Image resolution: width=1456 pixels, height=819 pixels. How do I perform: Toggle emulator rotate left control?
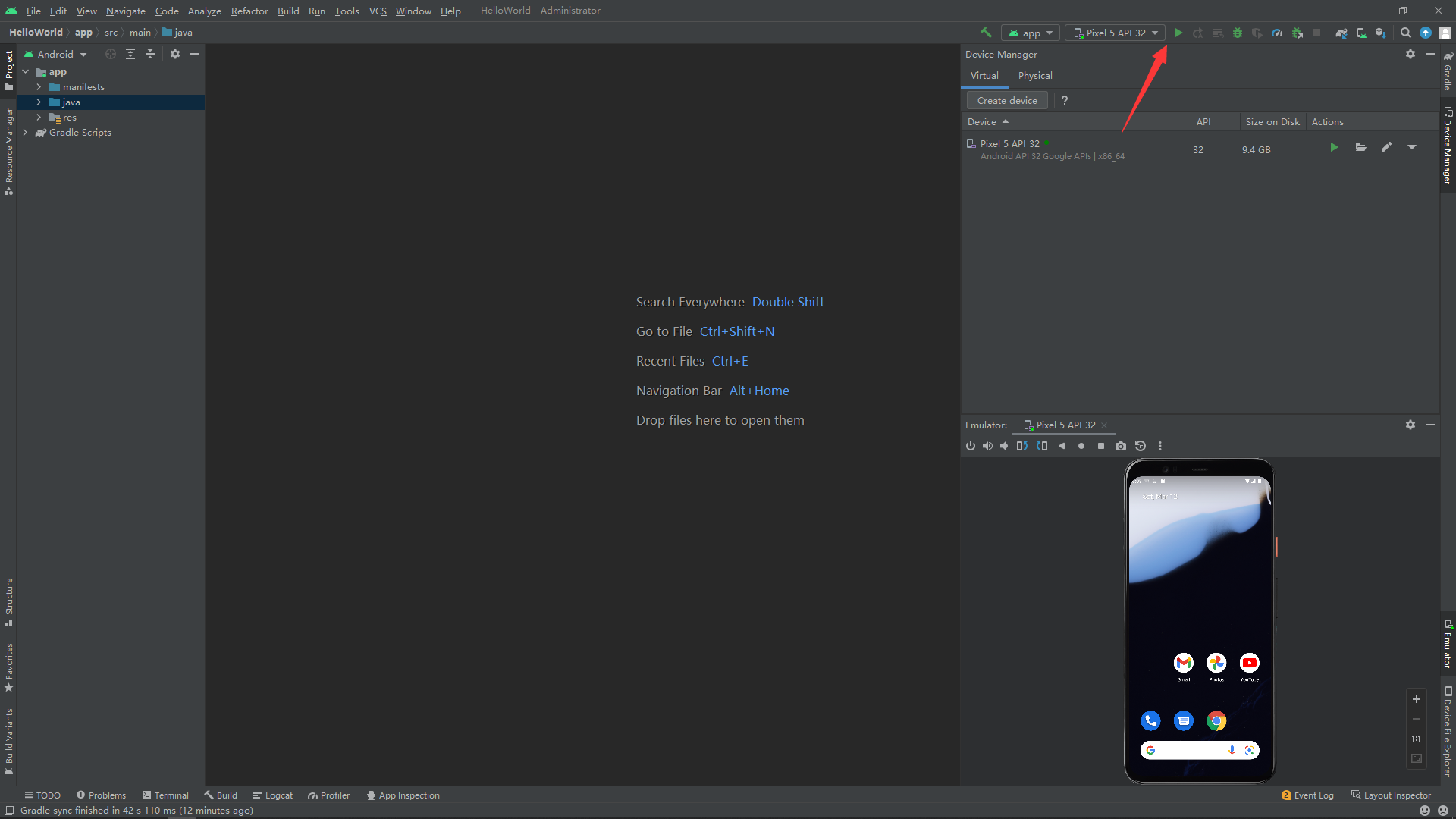point(1022,446)
